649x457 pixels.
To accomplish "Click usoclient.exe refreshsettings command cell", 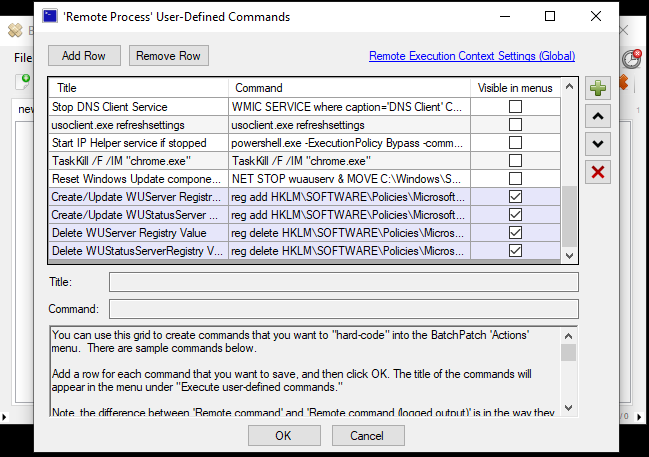I will (349, 125).
